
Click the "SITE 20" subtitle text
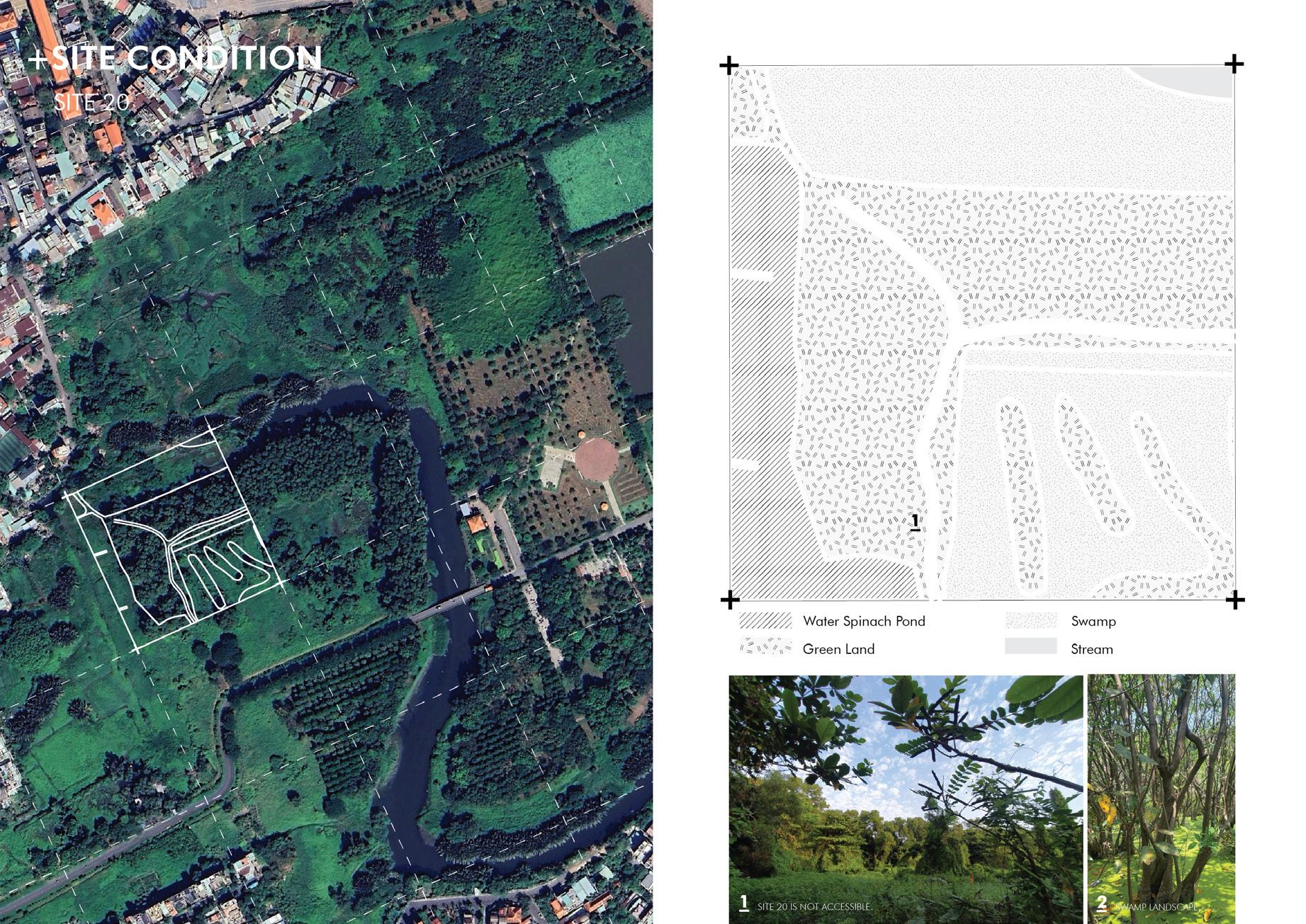point(92,102)
